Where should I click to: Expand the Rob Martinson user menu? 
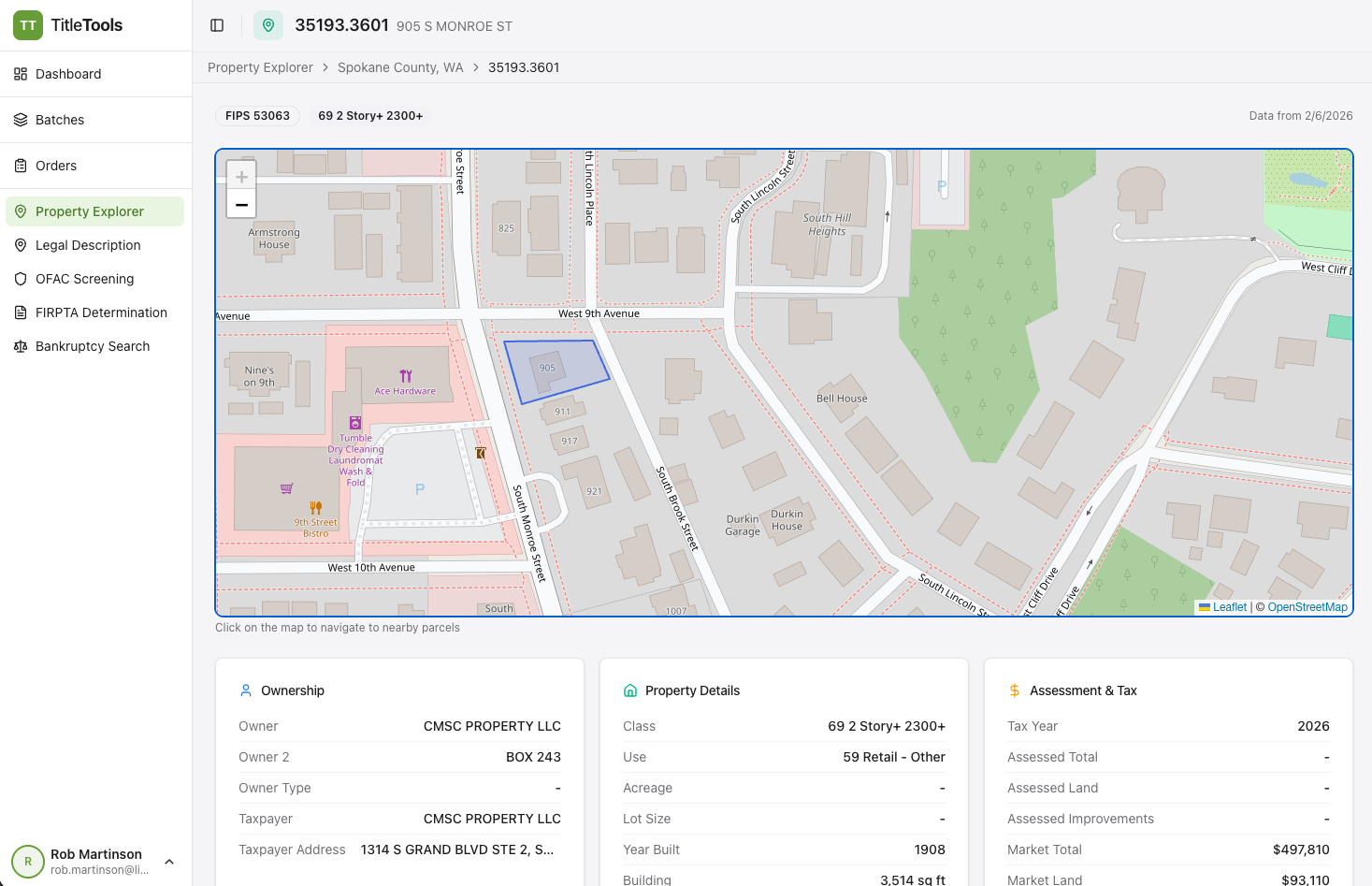point(169,862)
